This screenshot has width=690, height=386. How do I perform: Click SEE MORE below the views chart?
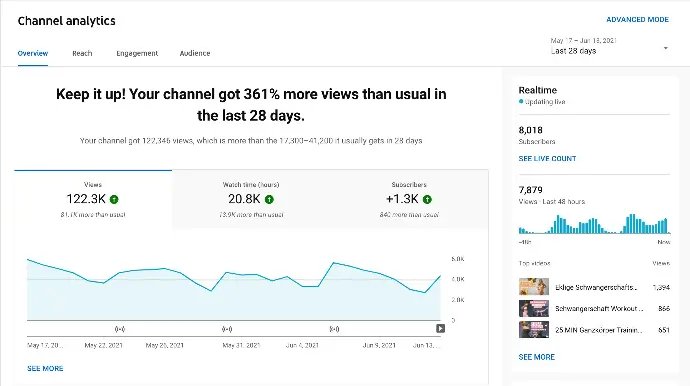point(45,368)
